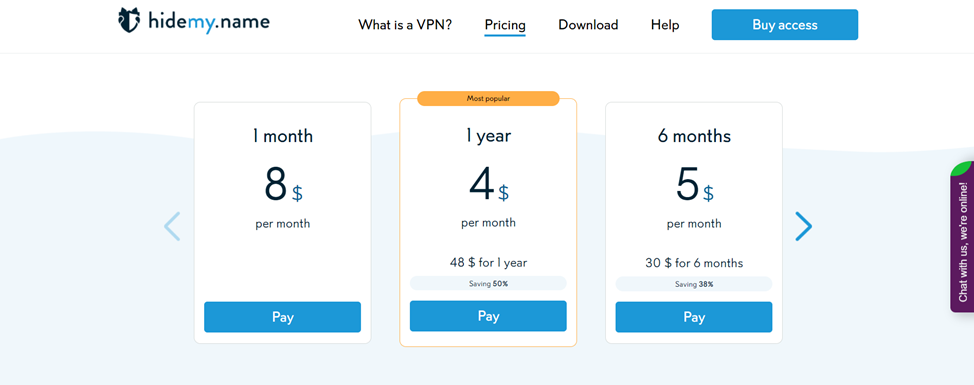This screenshot has width=974, height=385.
Task: Click the hidemy.name logo icon
Action: click(129, 20)
